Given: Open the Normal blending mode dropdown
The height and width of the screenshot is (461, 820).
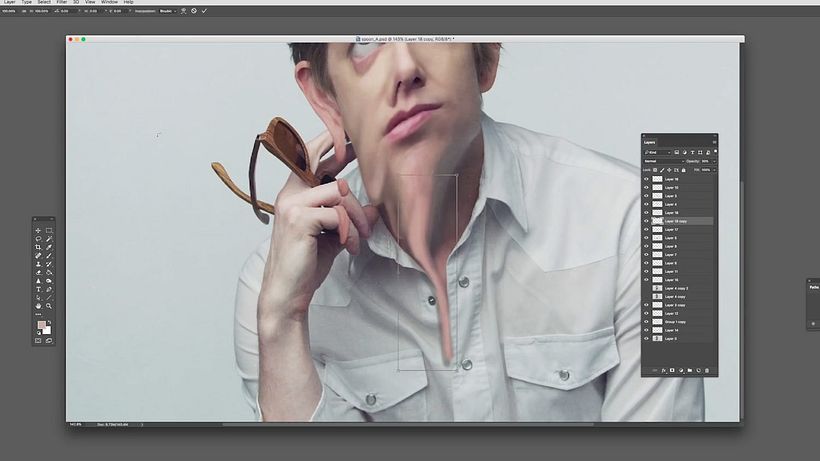Looking at the screenshot, I should point(664,161).
